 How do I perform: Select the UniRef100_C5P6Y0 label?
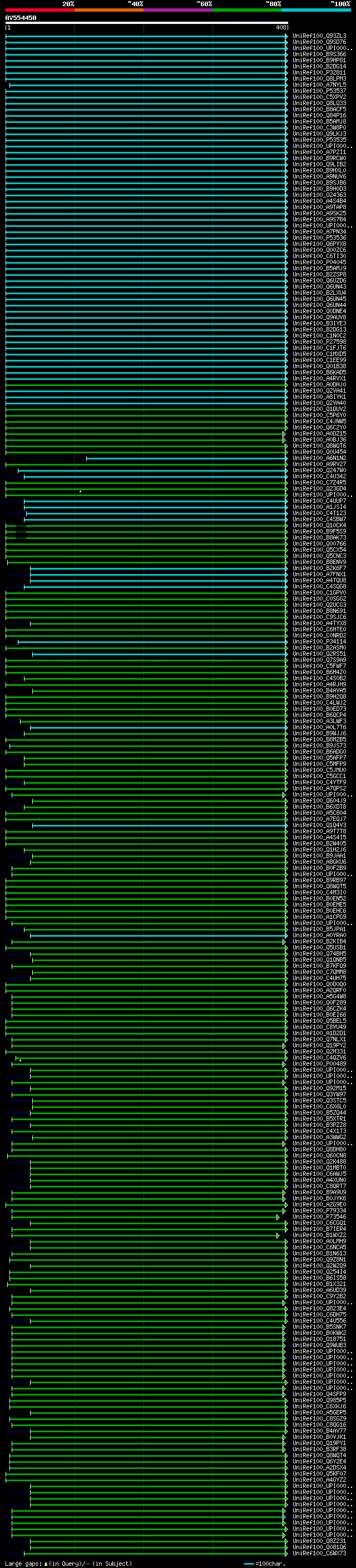(319, 415)
